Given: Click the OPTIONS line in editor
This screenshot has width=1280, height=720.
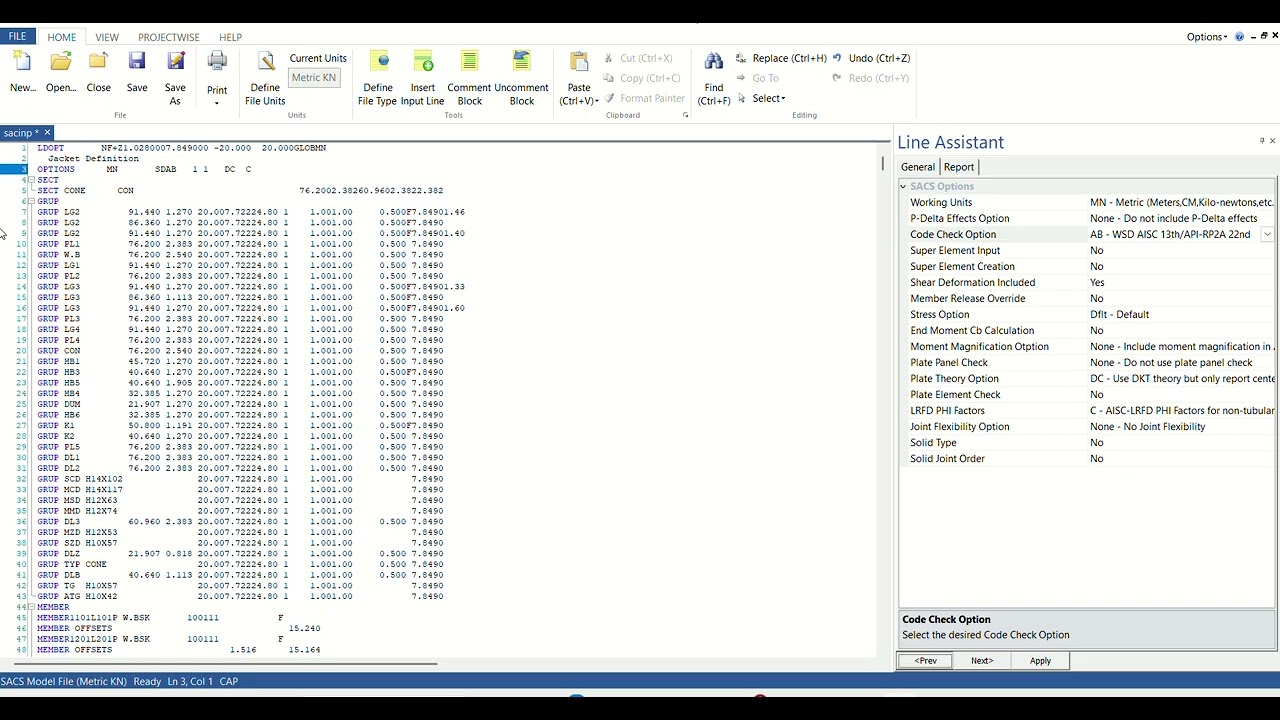Looking at the screenshot, I should pos(145,169).
